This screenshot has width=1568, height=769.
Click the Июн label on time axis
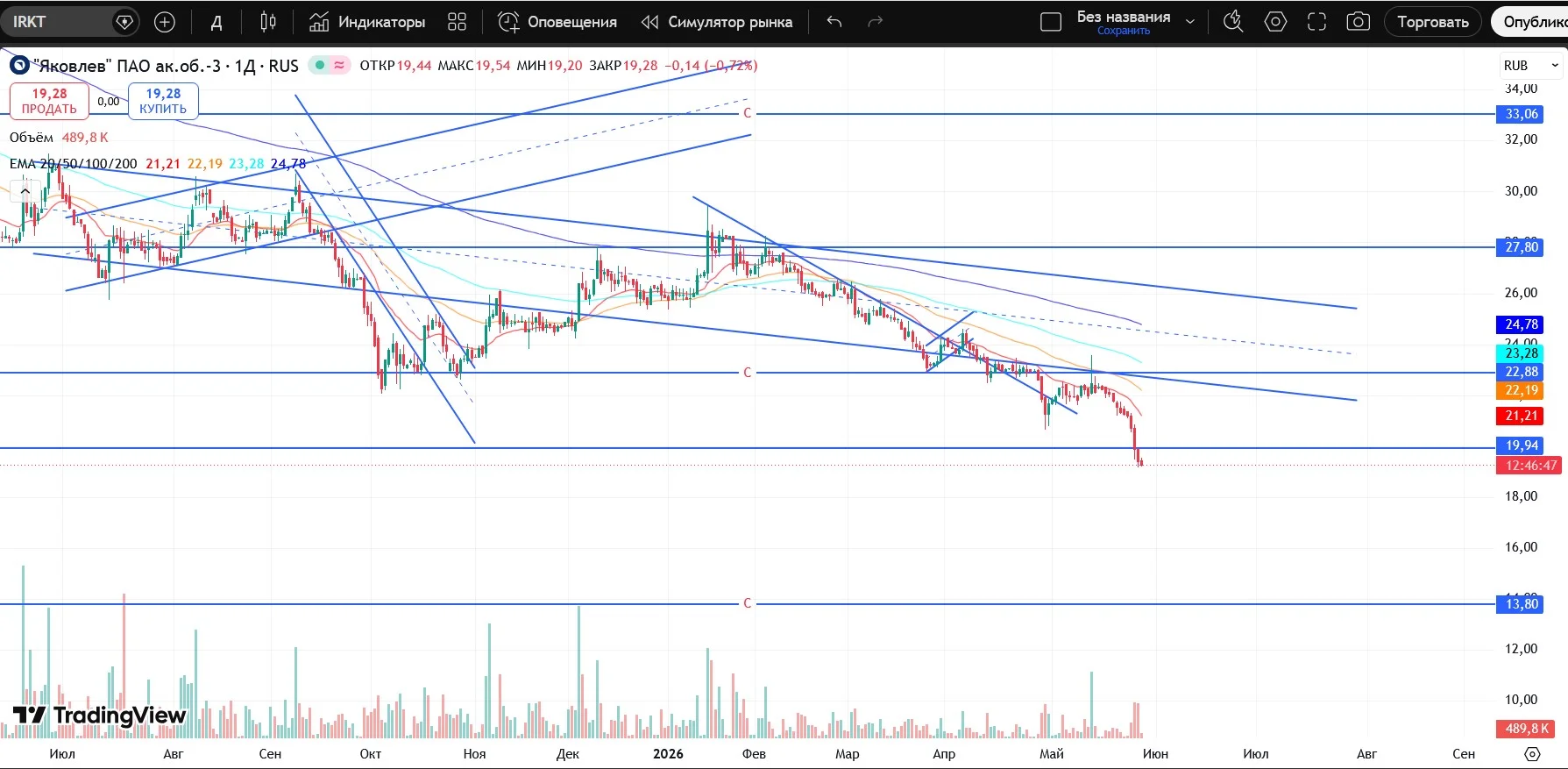(1155, 754)
